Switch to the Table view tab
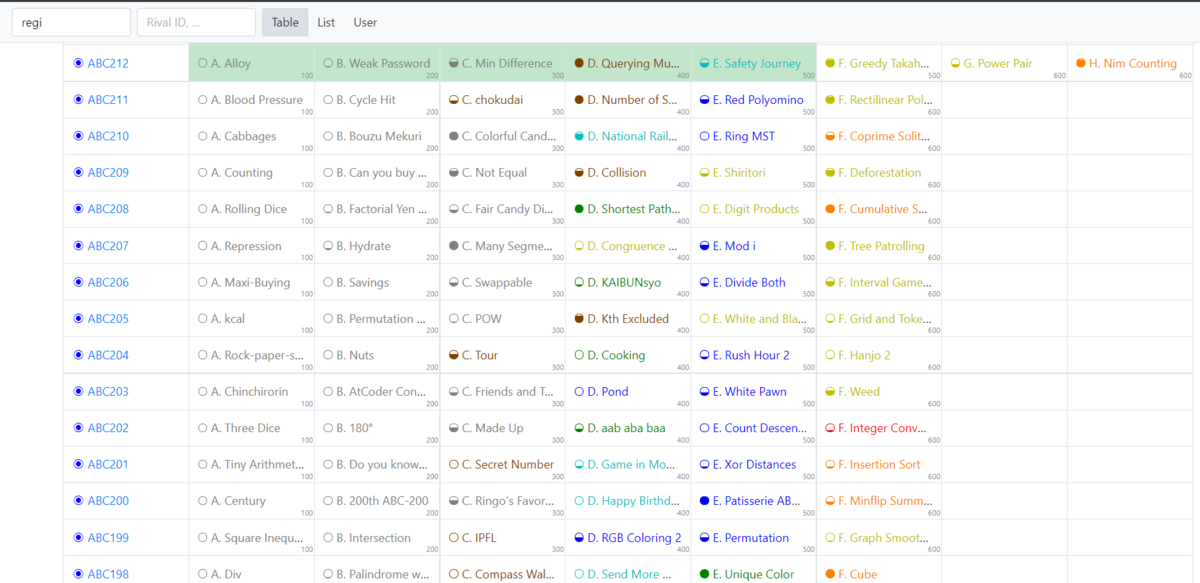The width and height of the screenshot is (1200, 583). click(285, 22)
